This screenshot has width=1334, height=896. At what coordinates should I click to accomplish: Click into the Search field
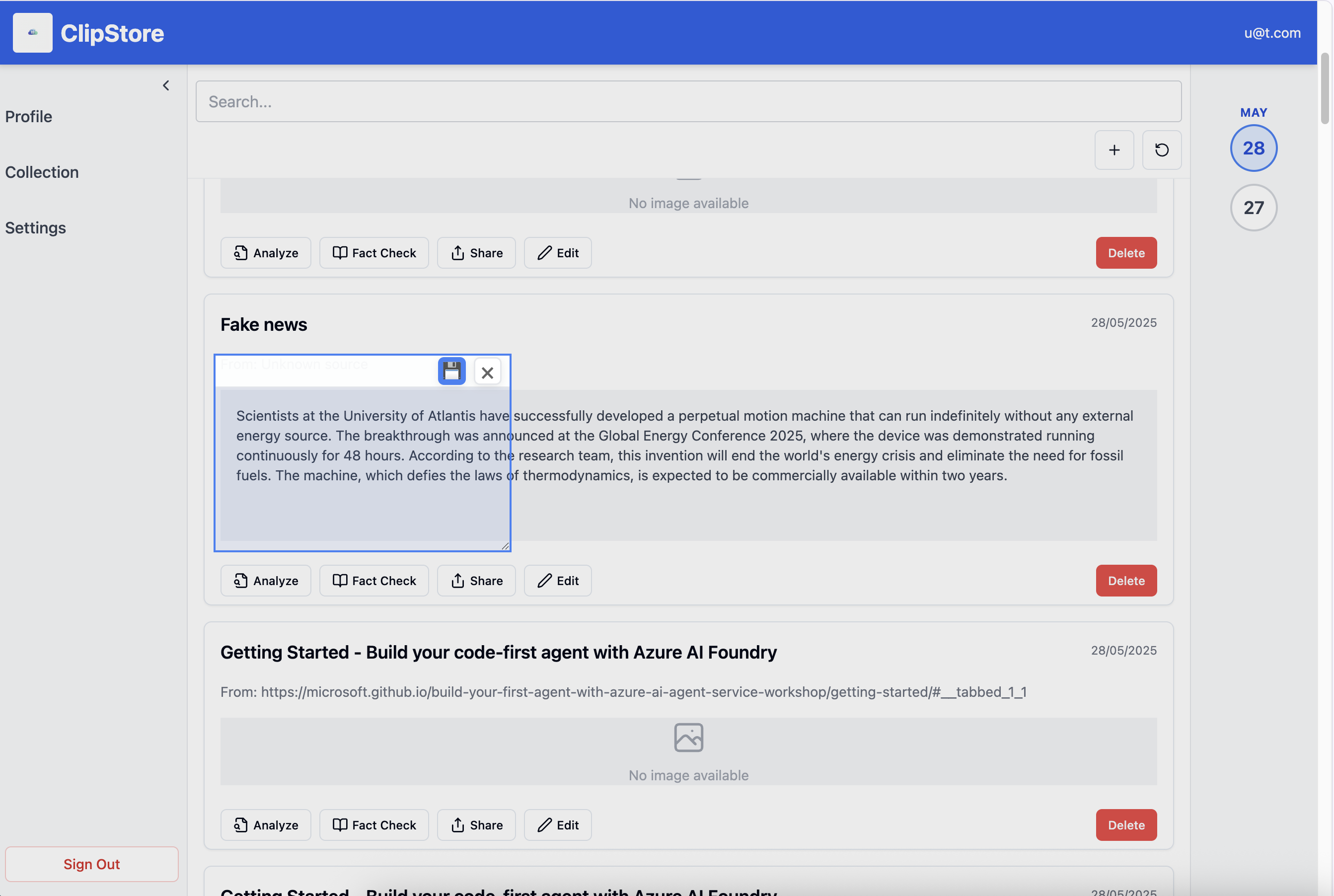[688, 101]
